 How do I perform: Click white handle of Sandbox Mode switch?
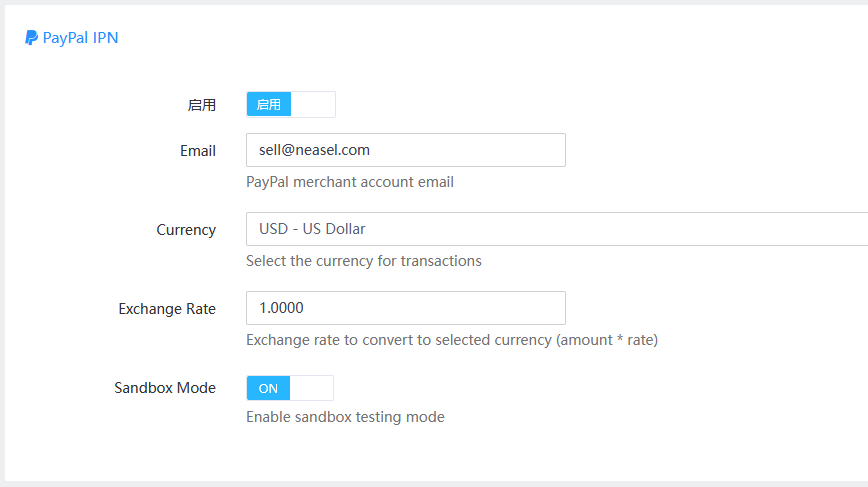pos(312,388)
